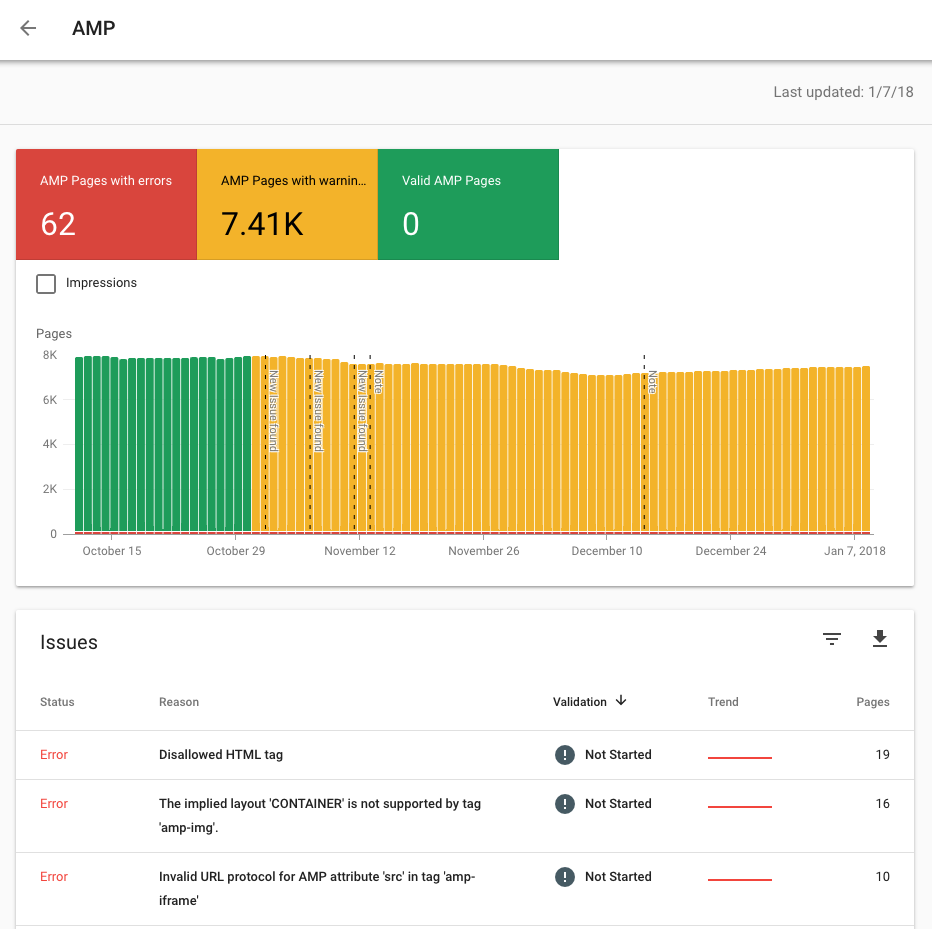This screenshot has height=929, width=932.
Task: Click the Not Started icon in the CONTAINER layout row
Action: [565, 804]
